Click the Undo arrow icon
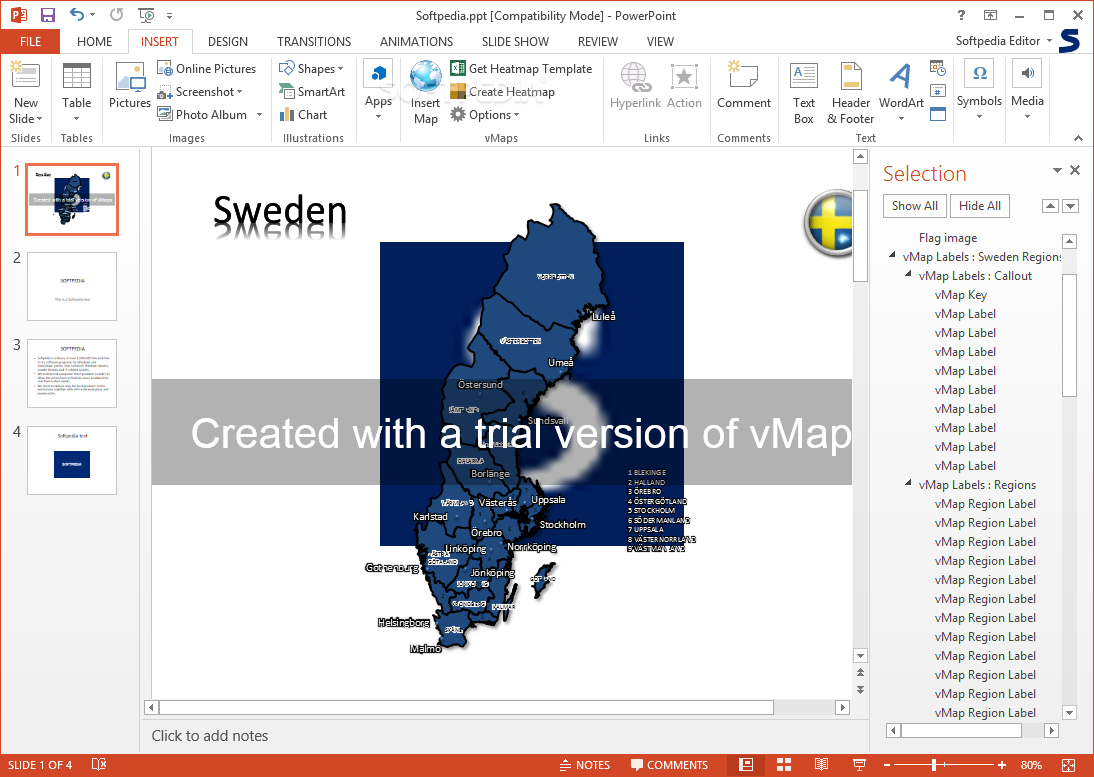1094x777 pixels. coord(77,15)
